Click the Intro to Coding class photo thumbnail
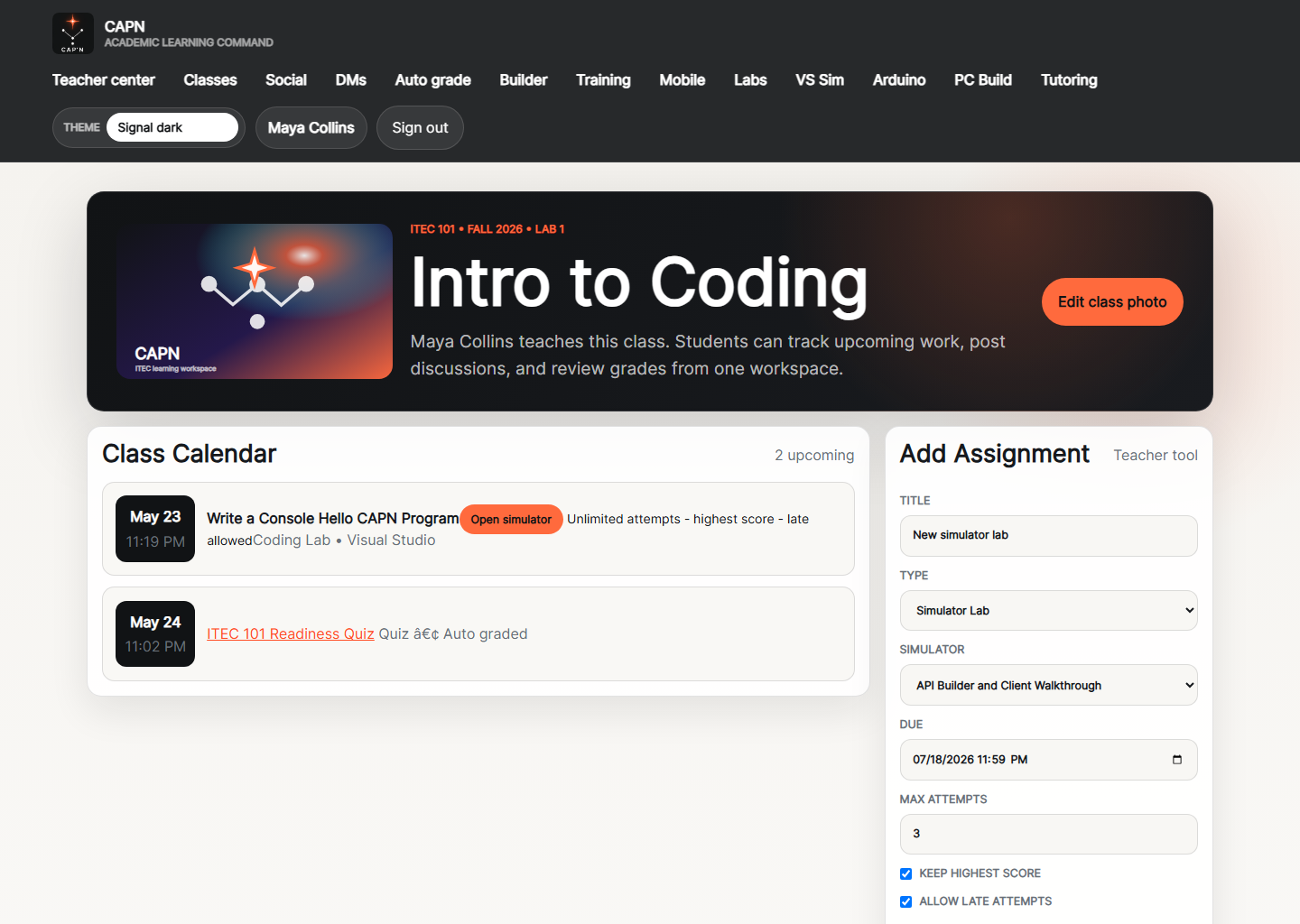Viewport: 1300px width, 924px height. [x=255, y=301]
